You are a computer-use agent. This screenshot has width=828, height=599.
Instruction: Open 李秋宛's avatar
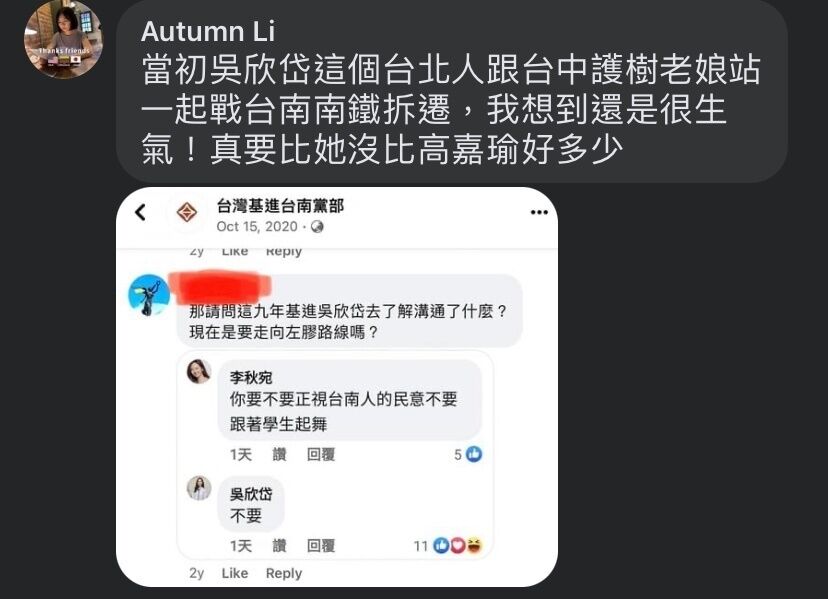pyautogui.click(x=199, y=371)
